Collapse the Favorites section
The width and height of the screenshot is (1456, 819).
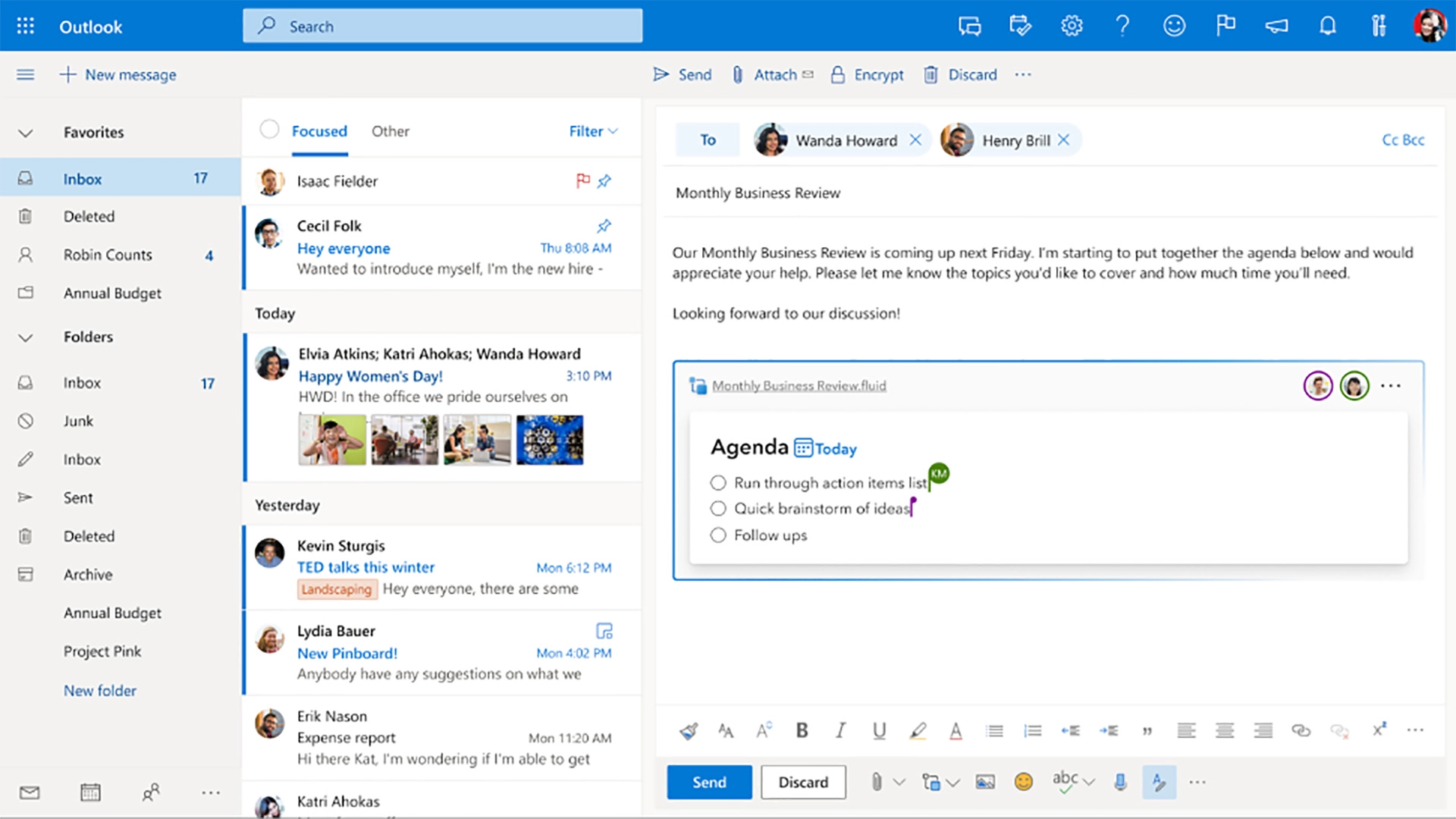(26, 133)
